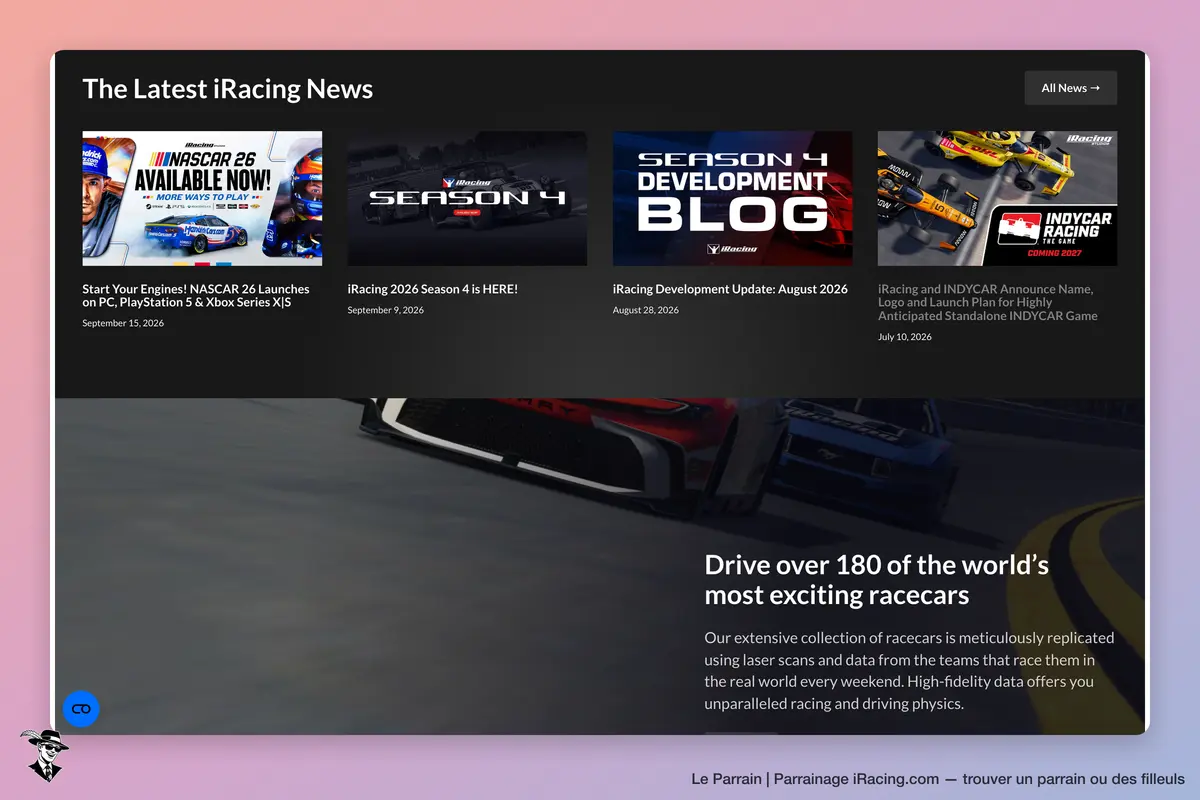Open the Season 4 Development Blog thumbnail
Image resolution: width=1200 pixels, height=800 pixels.
point(732,198)
